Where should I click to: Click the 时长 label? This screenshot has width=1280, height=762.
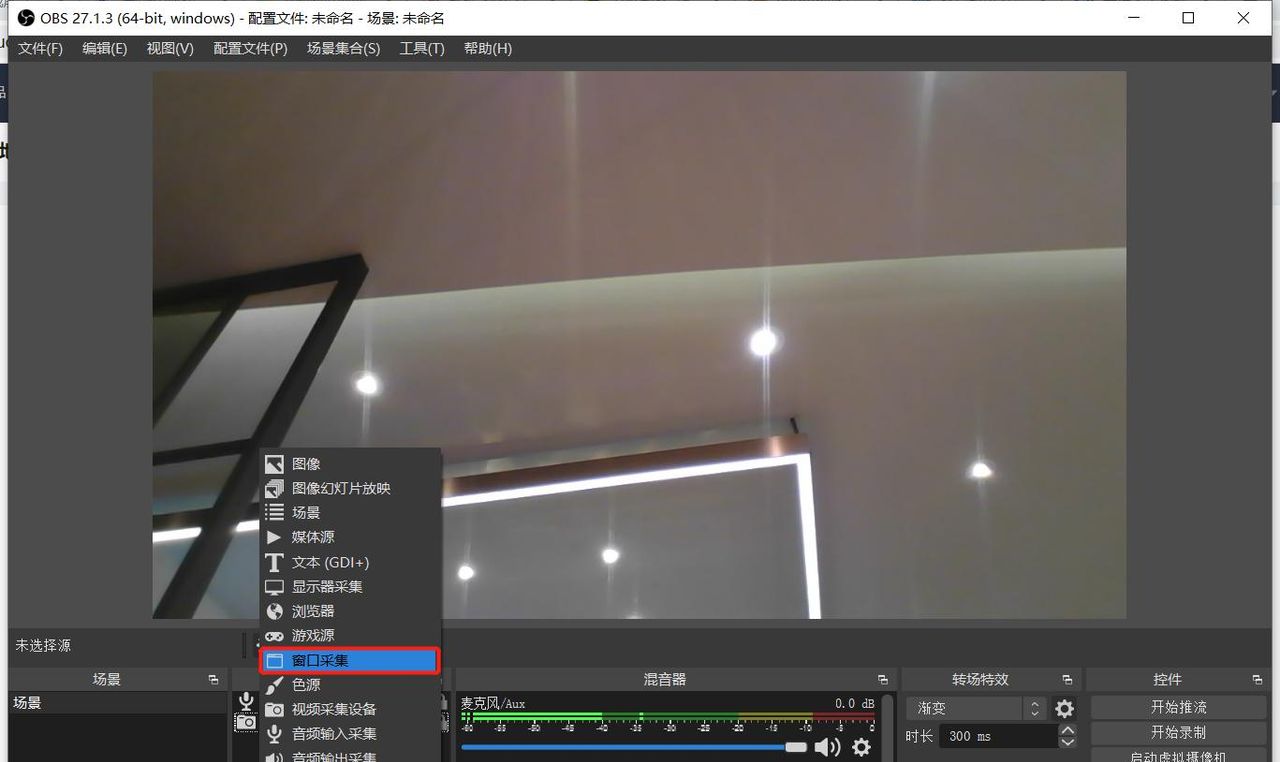pyautogui.click(x=919, y=736)
